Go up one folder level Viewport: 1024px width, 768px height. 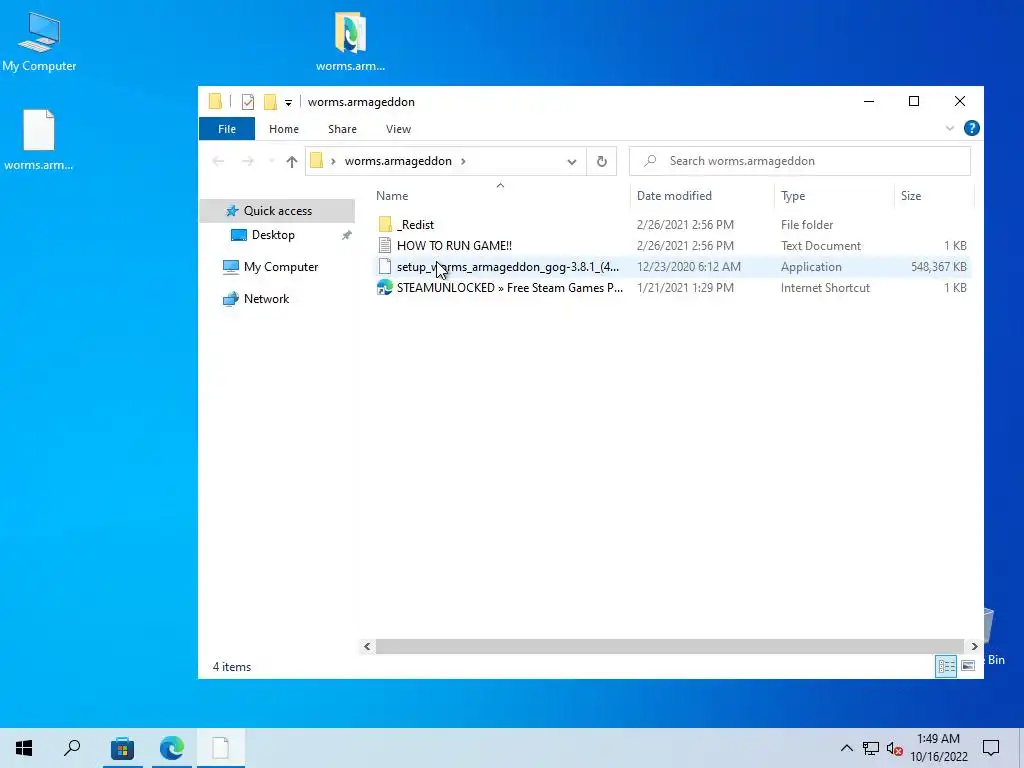(x=291, y=161)
